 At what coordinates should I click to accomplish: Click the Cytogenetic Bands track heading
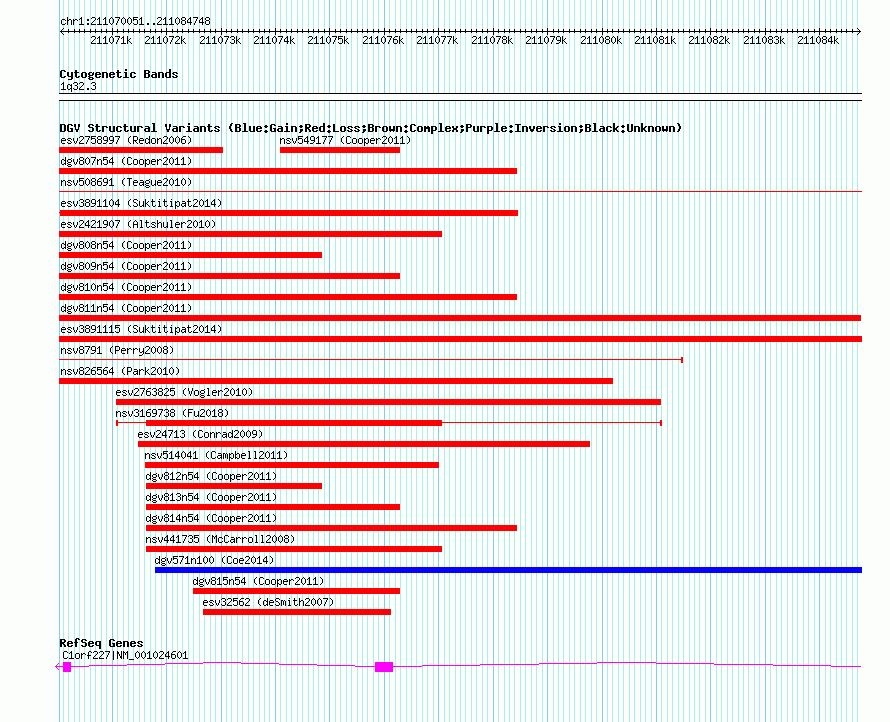click(x=119, y=74)
